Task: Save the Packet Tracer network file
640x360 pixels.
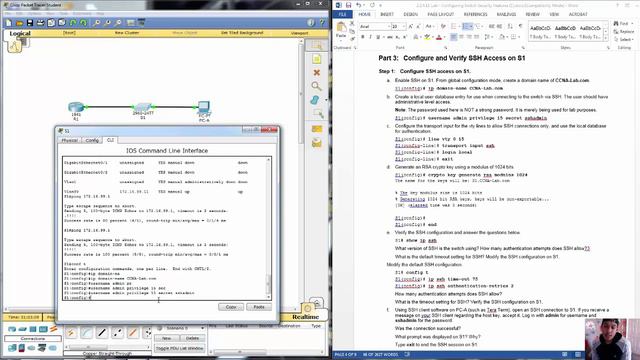Action: (30, 23)
